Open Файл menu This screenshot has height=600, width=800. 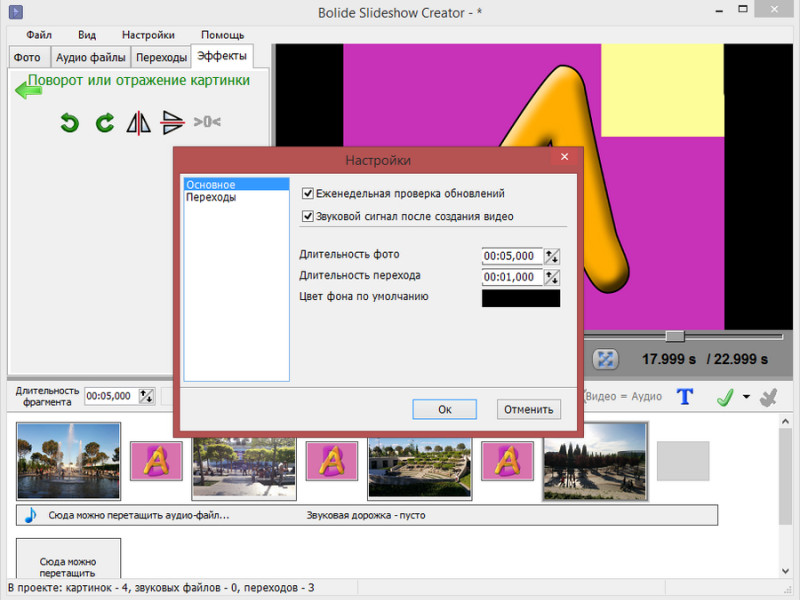(39, 35)
